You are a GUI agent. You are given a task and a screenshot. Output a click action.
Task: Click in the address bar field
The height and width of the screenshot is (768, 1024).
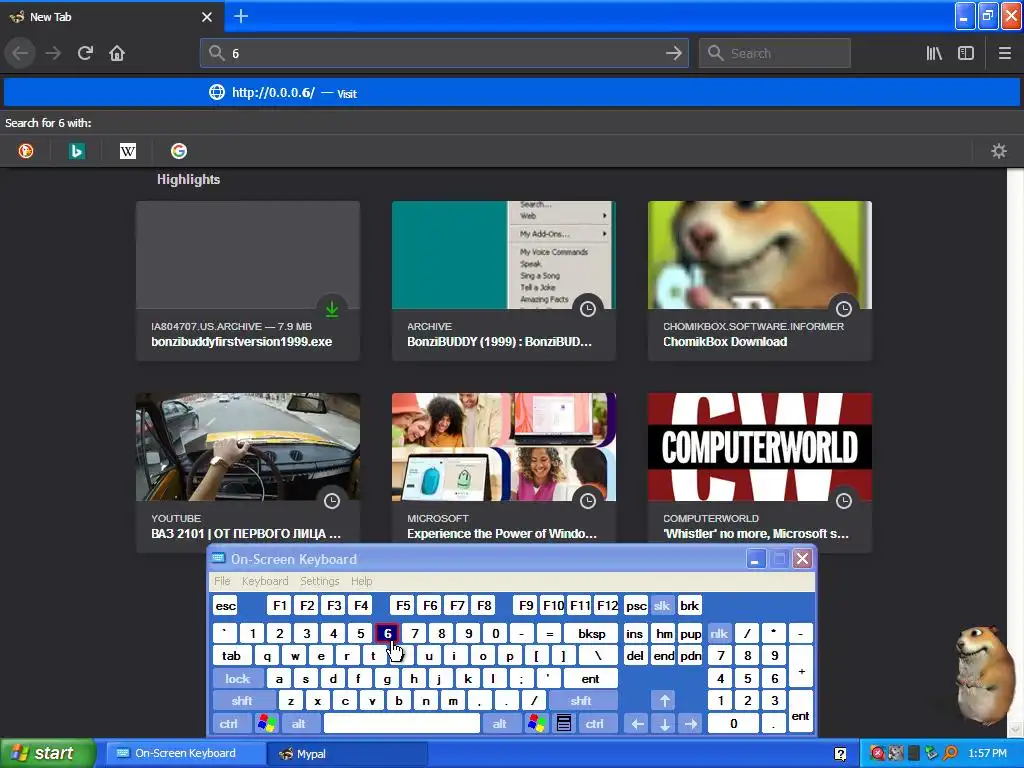pos(444,53)
